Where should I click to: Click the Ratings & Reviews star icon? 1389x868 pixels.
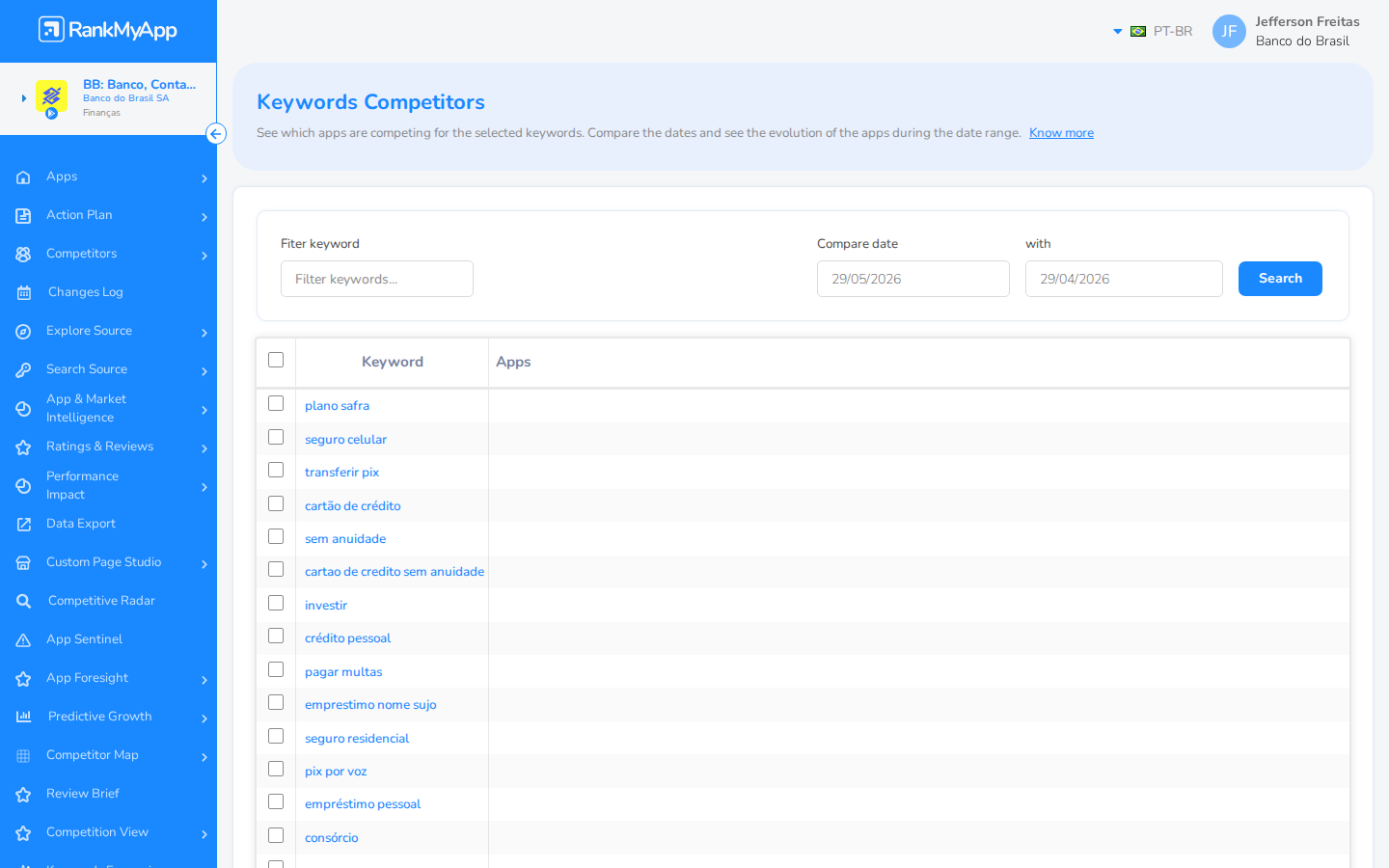[23, 448]
